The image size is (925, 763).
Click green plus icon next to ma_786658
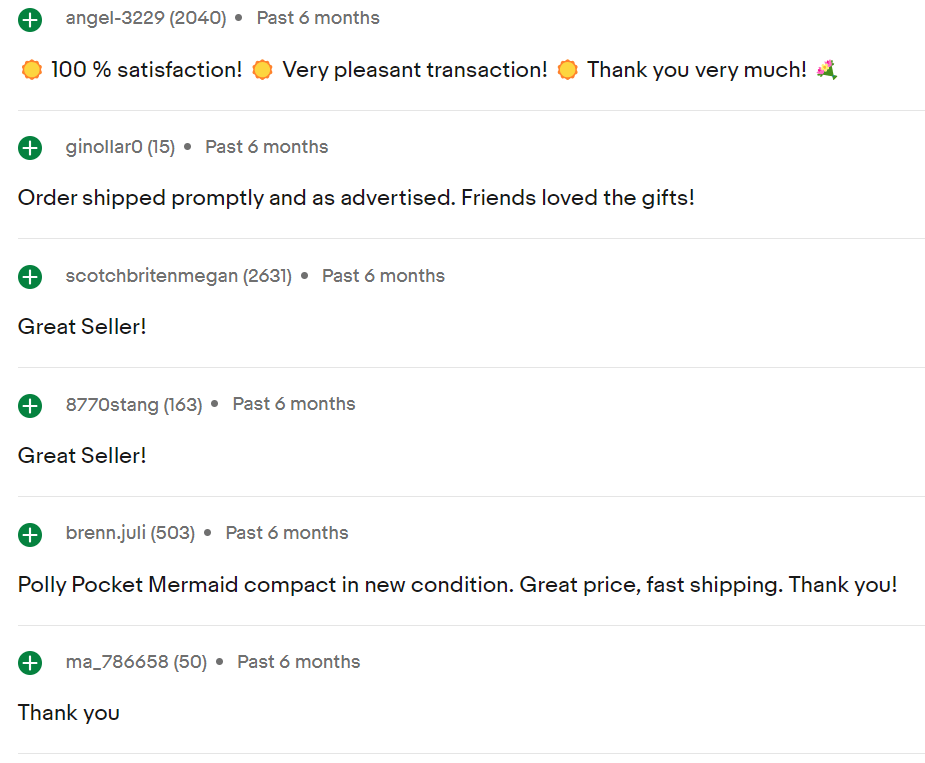pyautogui.click(x=30, y=663)
